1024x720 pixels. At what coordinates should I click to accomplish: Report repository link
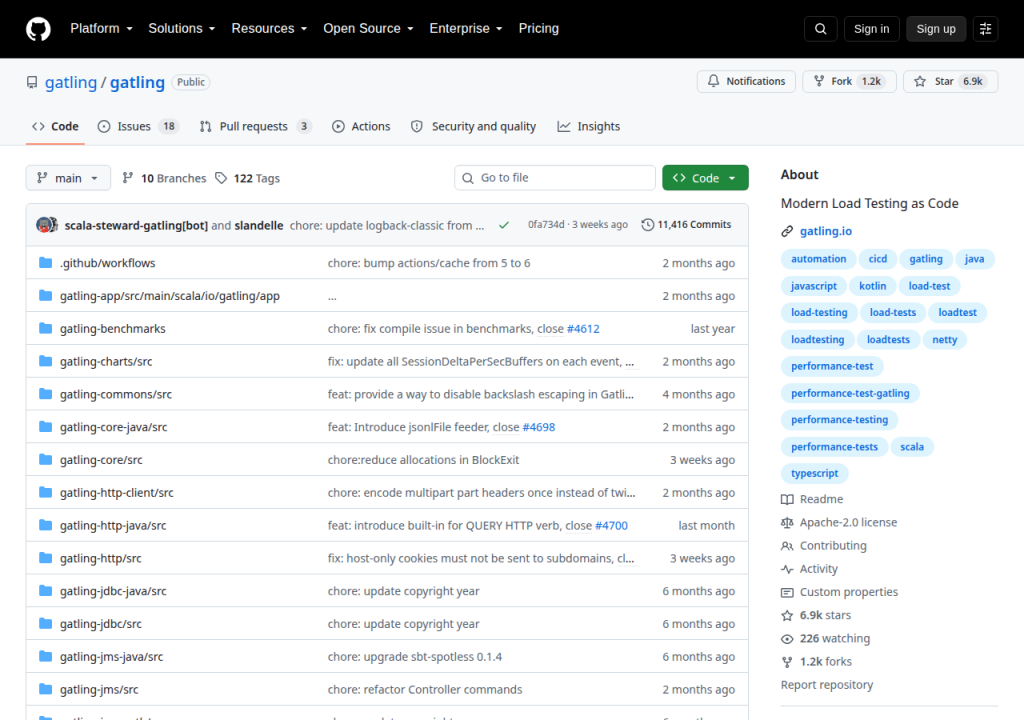[827, 685]
